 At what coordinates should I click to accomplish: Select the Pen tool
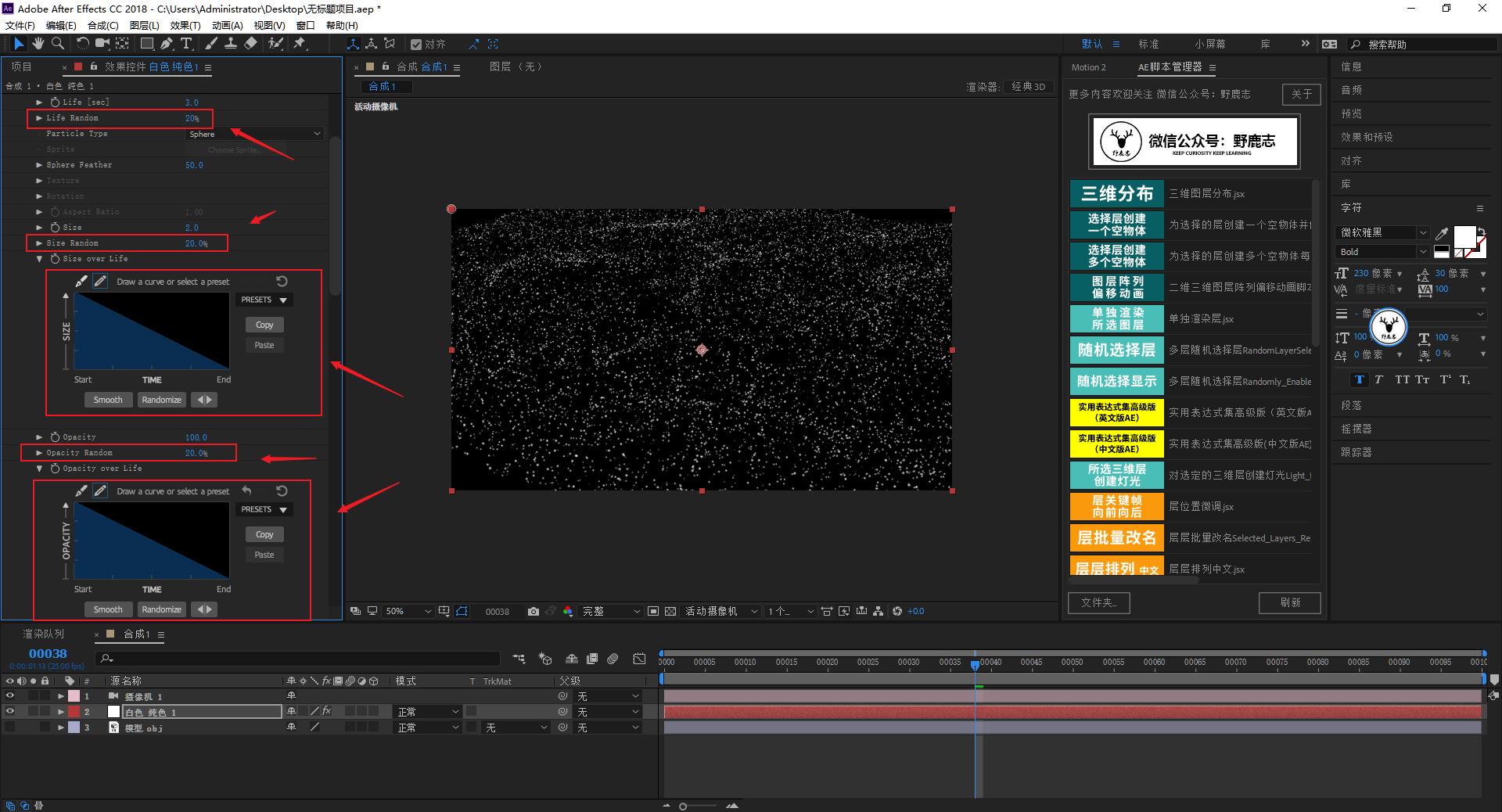167,44
